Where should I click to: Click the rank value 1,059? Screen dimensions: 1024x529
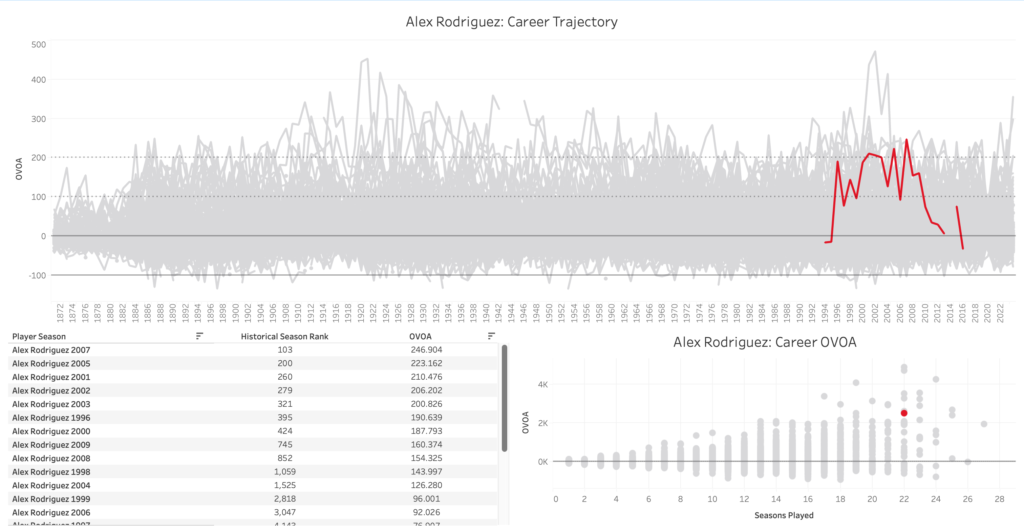point(285,472)
